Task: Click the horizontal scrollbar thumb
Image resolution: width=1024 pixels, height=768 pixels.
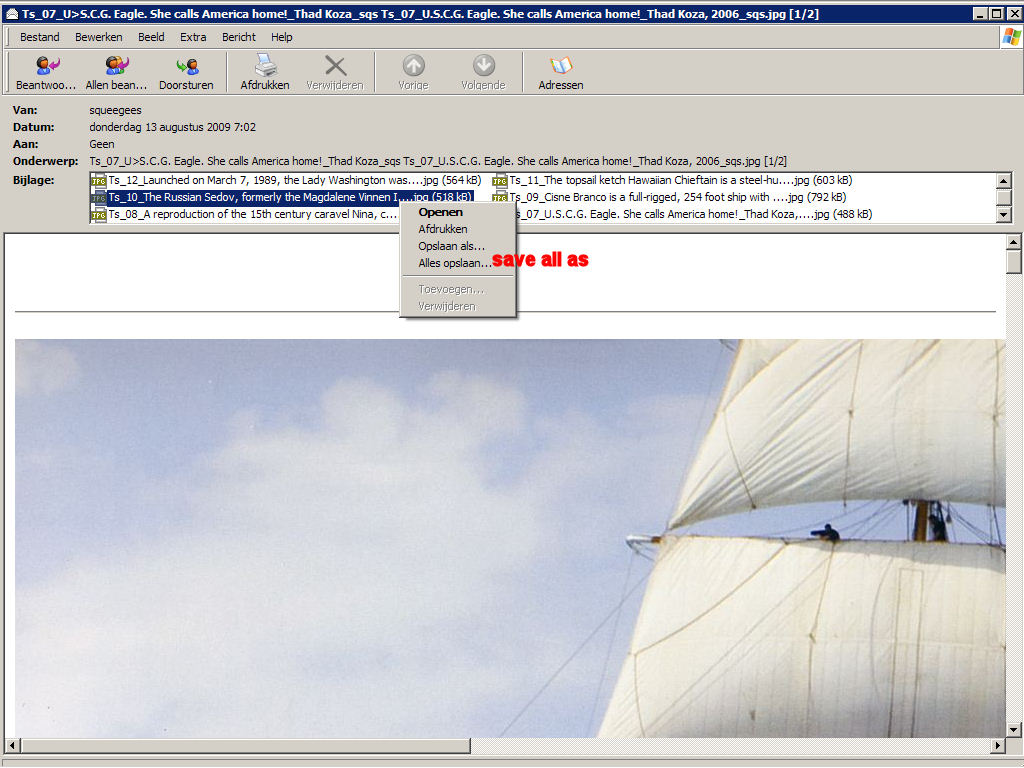Action: tap(245, 745)
